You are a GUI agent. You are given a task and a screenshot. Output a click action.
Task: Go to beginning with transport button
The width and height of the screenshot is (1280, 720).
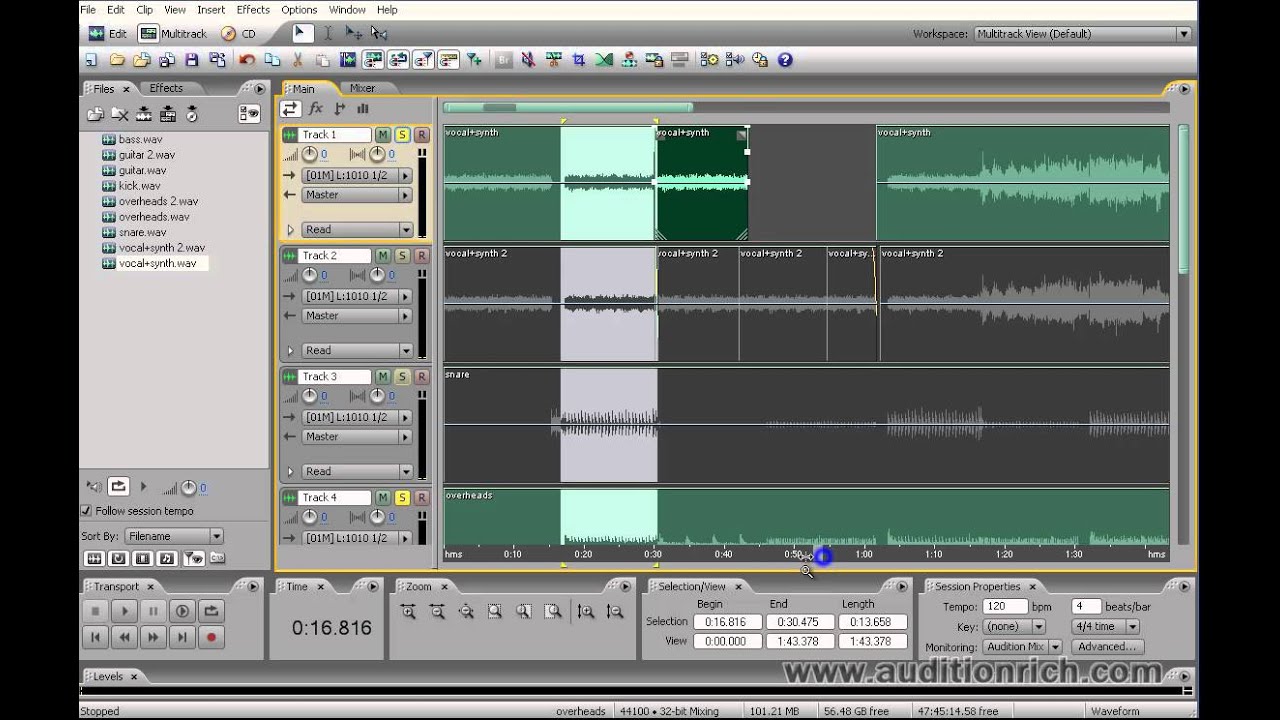tap(95, 636)
